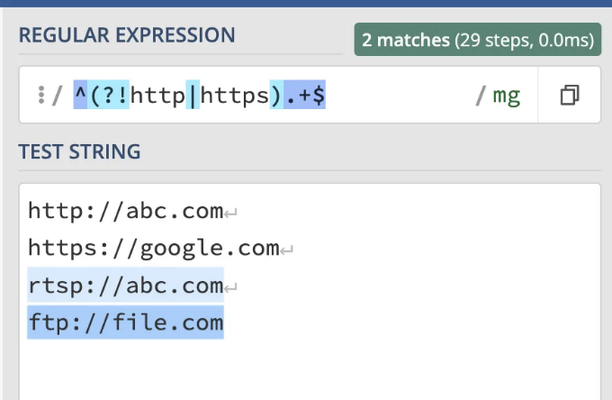The width and height of the screenshot is (612, 400).
Task: Click the TEST STRING section heading
Action: [x=79, y=151]
